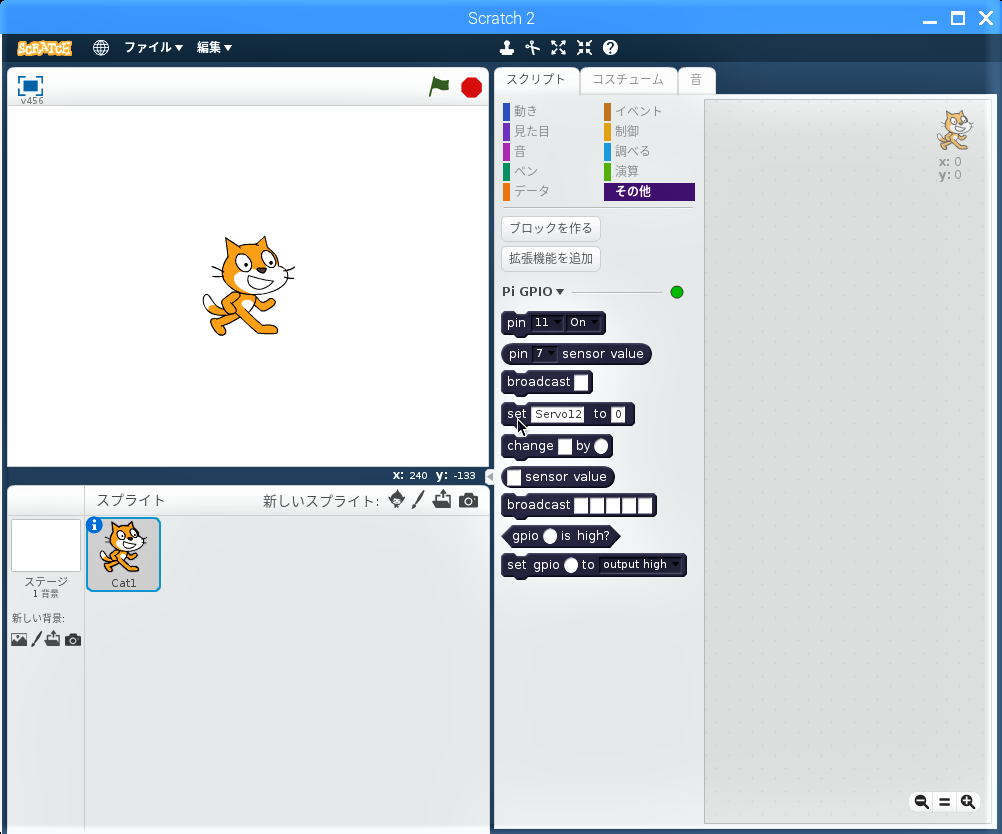Click the Scratch logo
The width and height of the screenshot is (1002, 834).
[x=44, y=48]
